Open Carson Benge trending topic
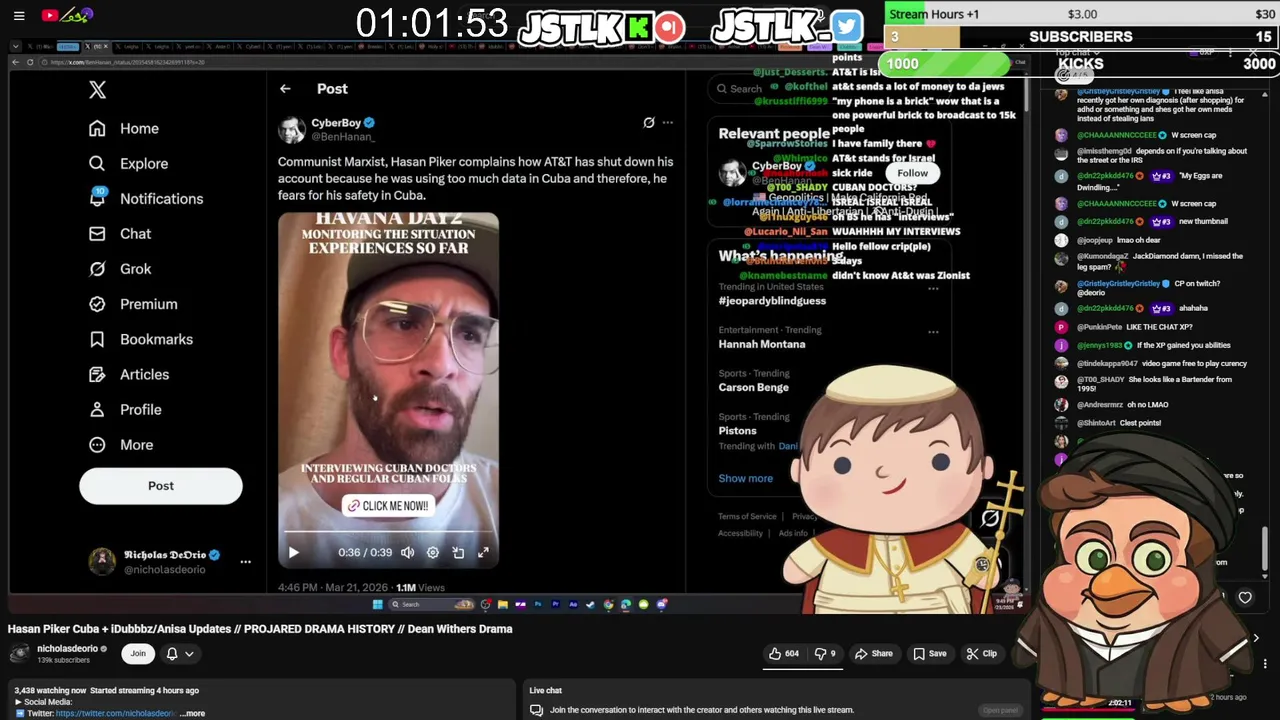 click(753, 387)
